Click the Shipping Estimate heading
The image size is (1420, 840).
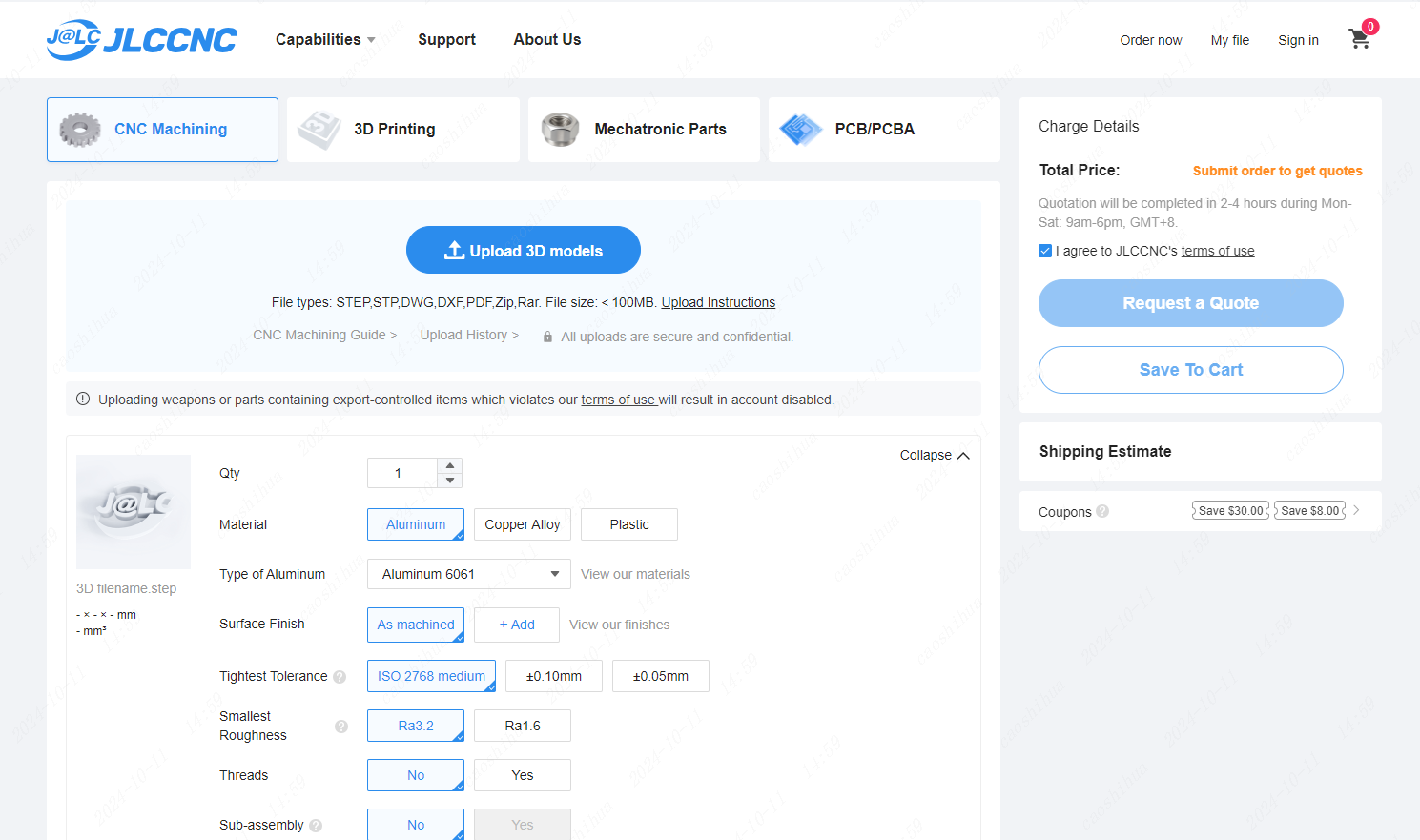tap(1105, 452)
